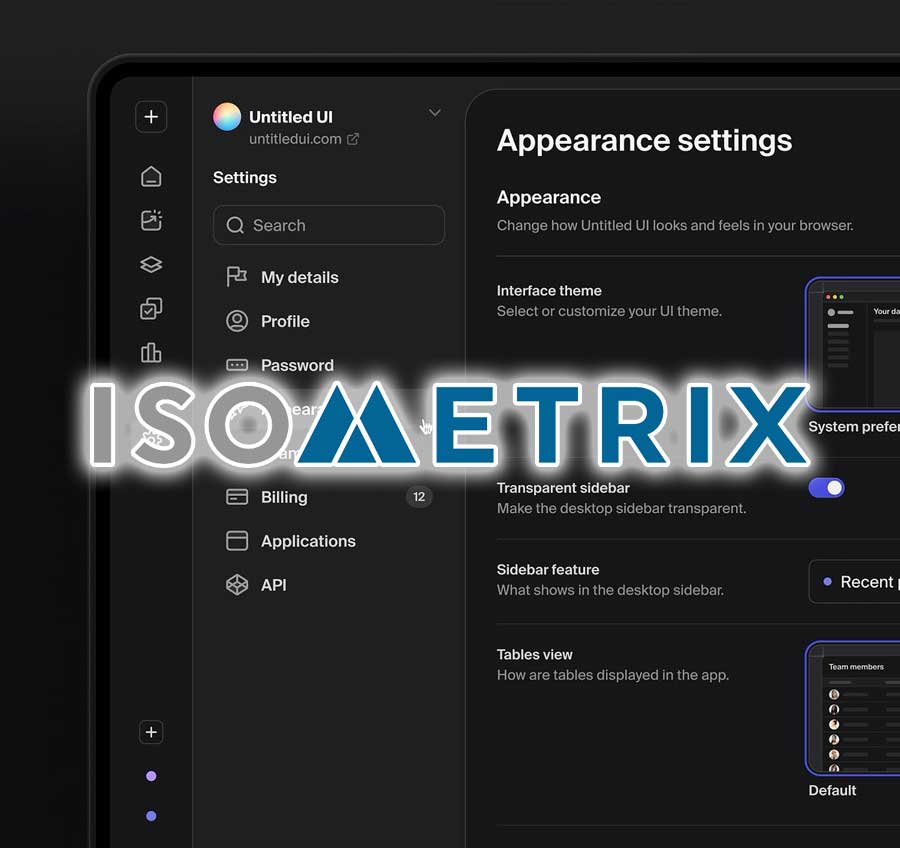Click the external link icon beside untitledui.com
This screenshot has width=900, height=848.
click(x=353, y=139)
